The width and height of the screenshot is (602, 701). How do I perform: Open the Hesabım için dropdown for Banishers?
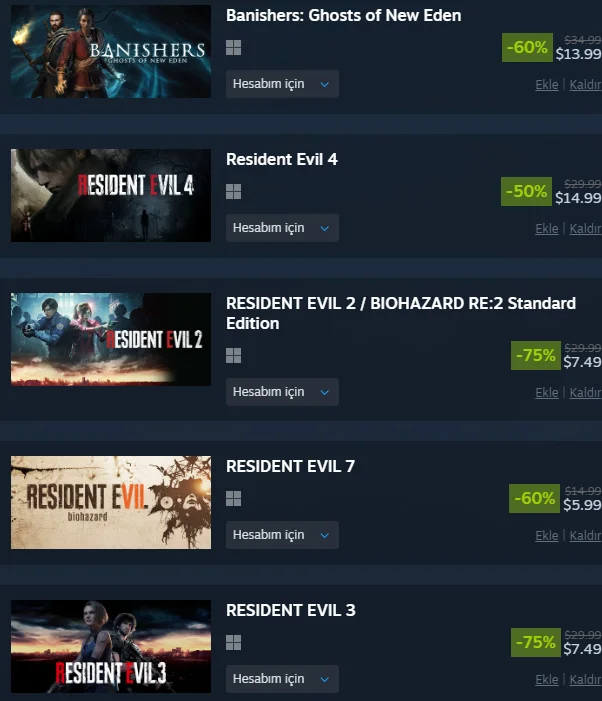click(282, 84)
